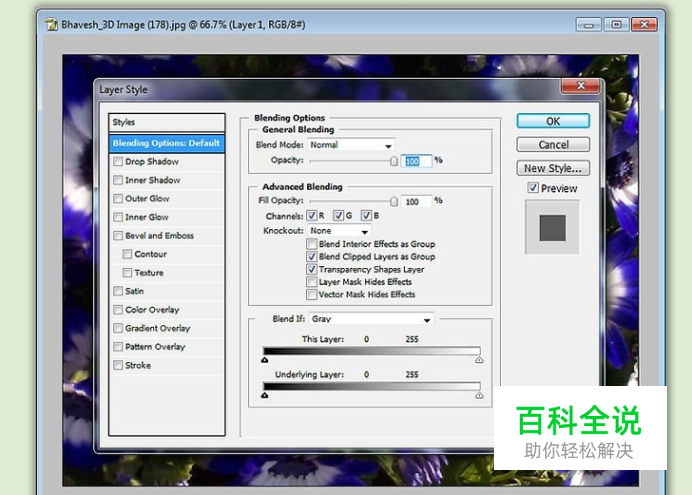This screenshot has width=692, height=495.
Task: Click the style preview swatch
Action: [x=553, y=228]
